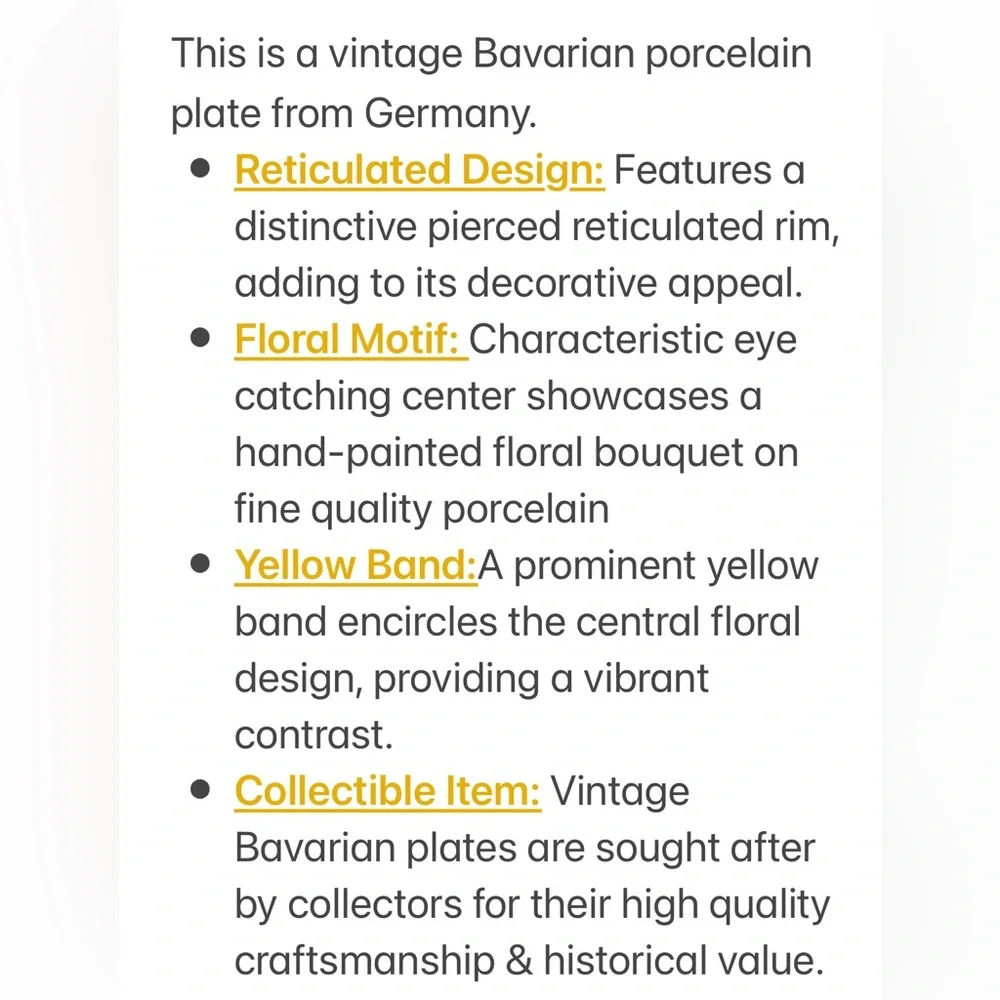Click the word 'contrast.'

click(x=314, y=735)
